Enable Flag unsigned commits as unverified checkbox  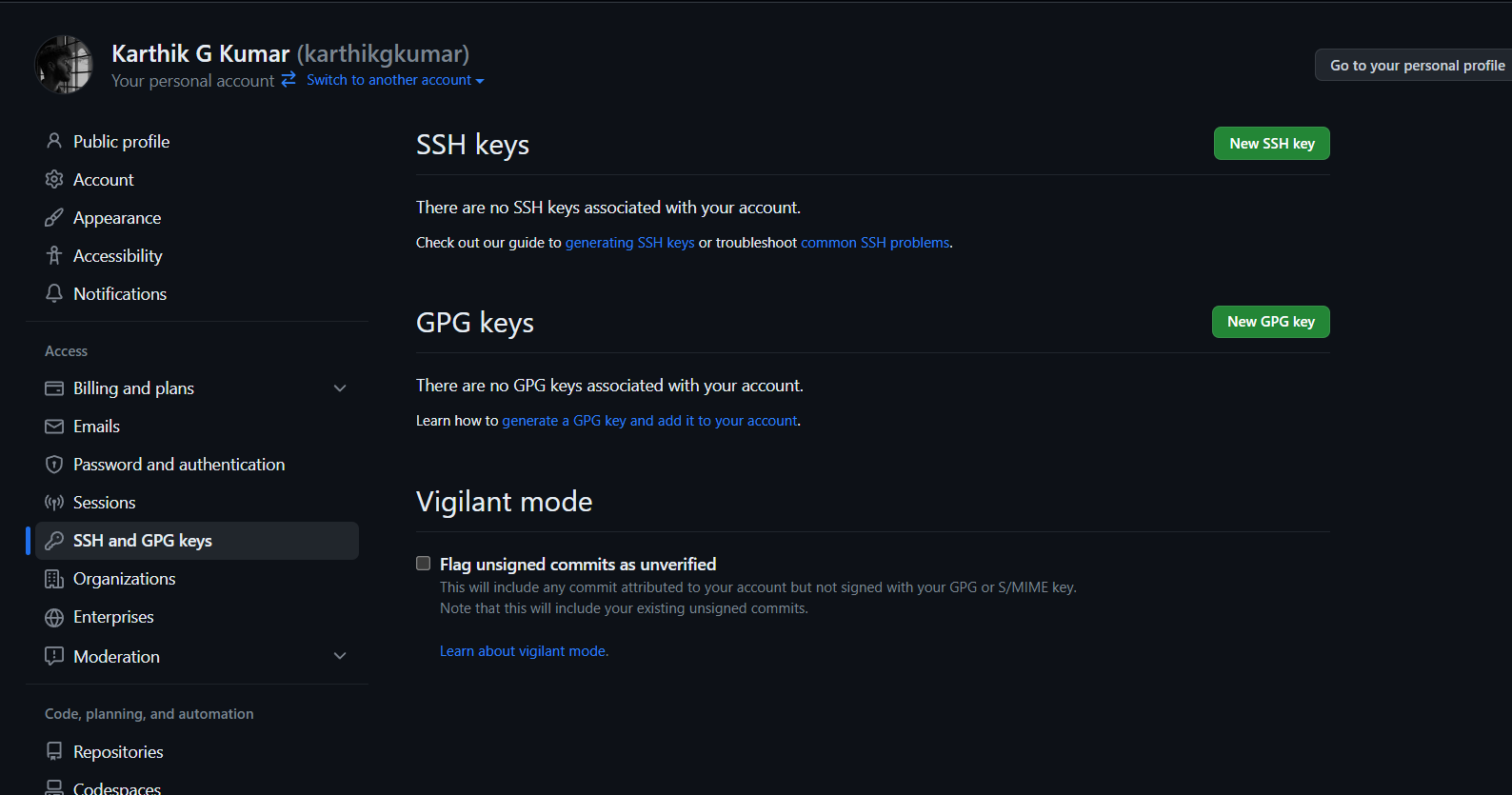point(424,564)
